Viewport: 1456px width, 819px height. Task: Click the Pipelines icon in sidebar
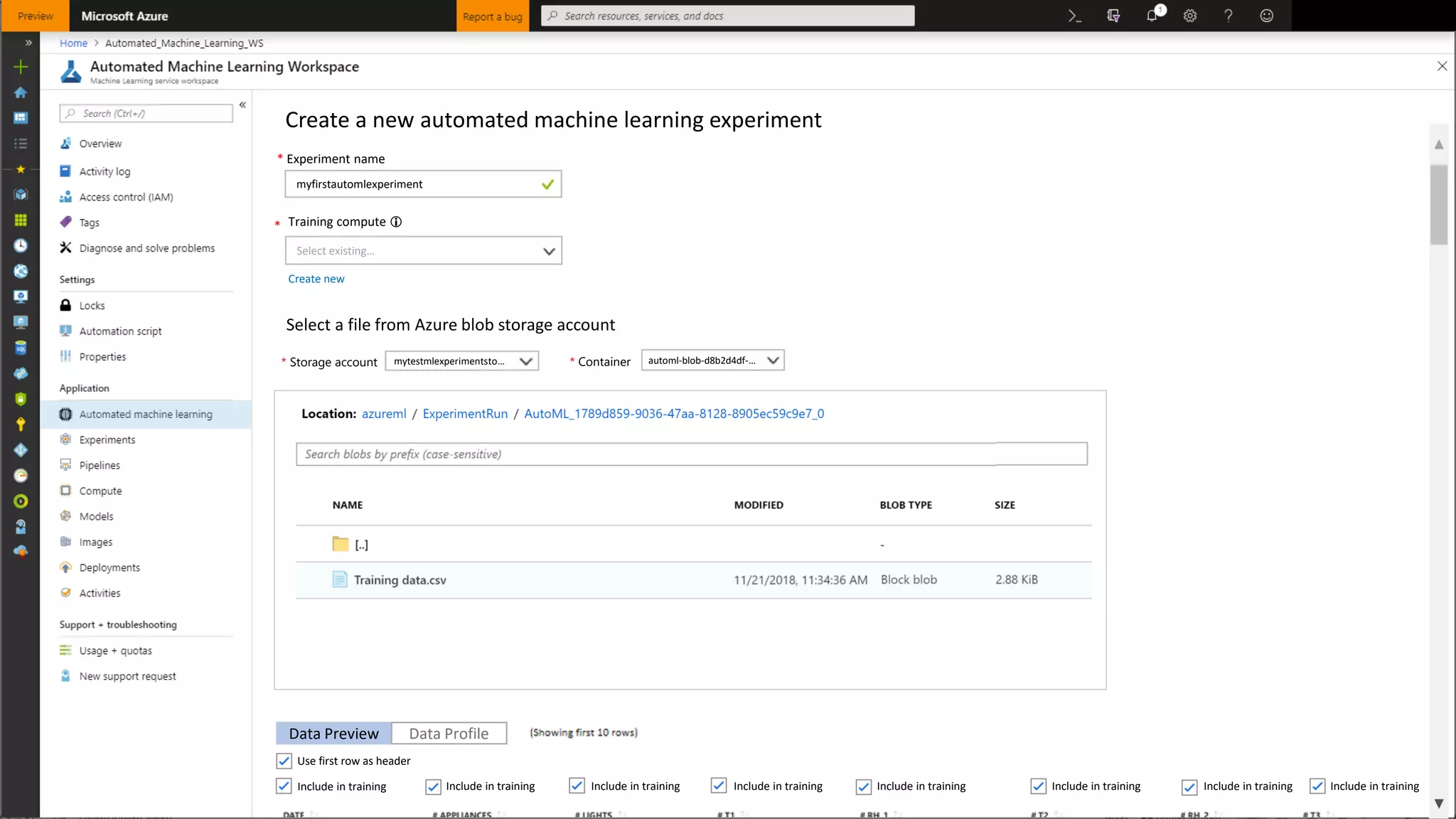[x=65, y=465]
